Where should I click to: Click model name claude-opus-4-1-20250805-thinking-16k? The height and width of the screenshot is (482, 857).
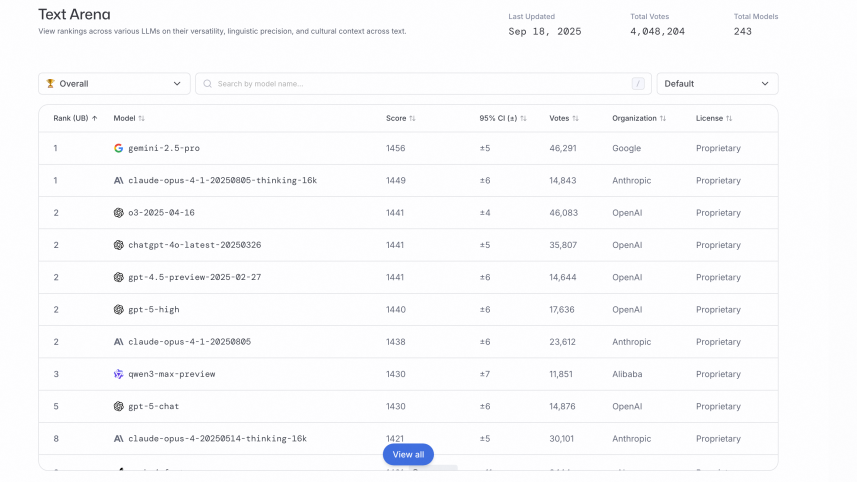[222, 180]
